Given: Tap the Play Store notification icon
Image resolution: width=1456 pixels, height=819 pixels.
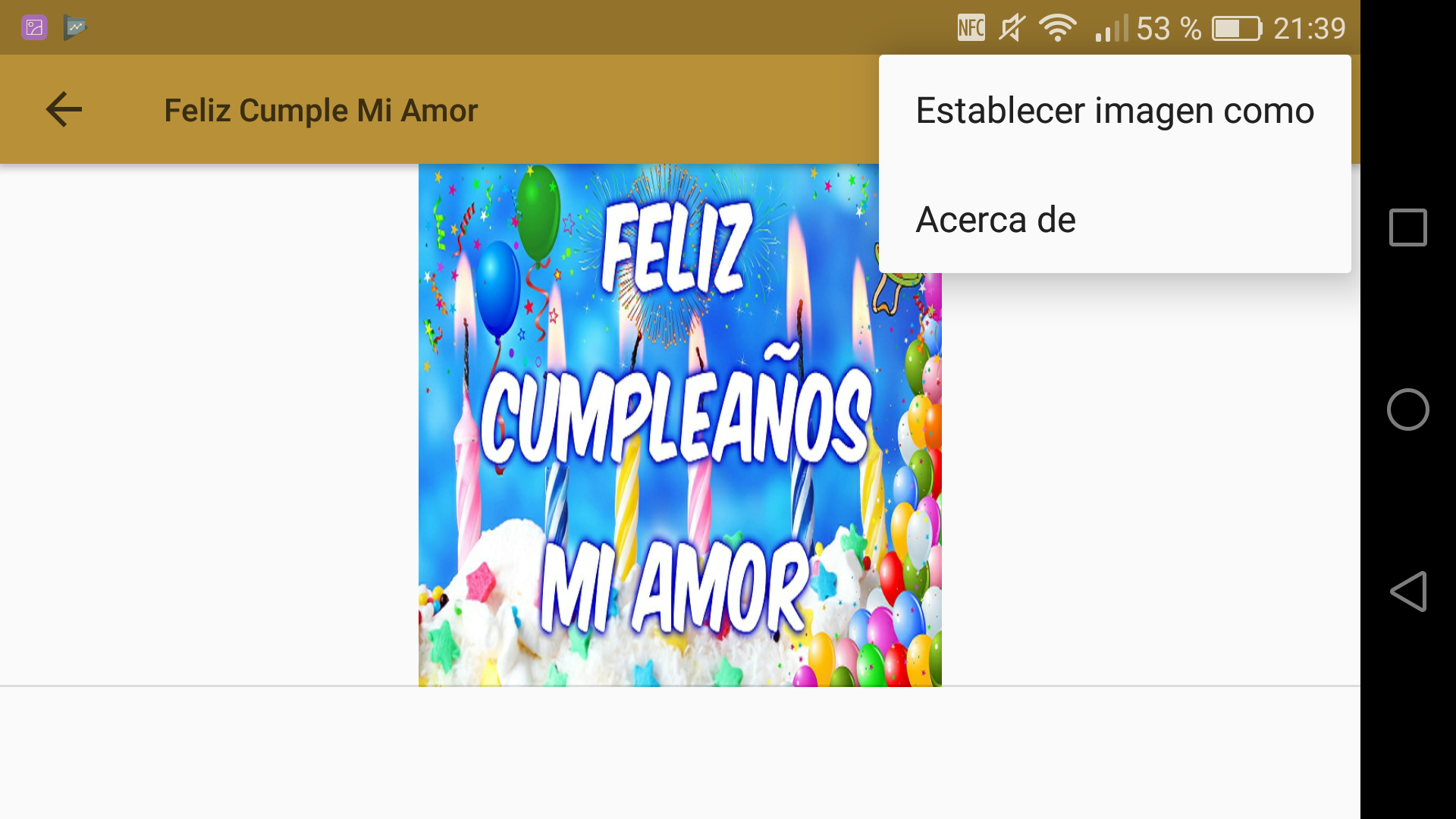Looking at the screenshot, I should click(75, 28).
